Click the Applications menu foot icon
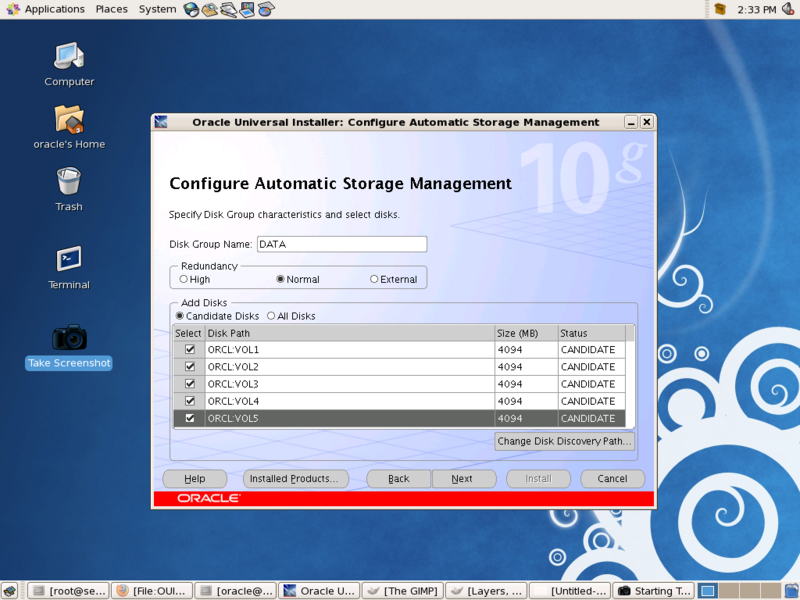Image resolution: width=800 pixels, height=600 pixels. point(12,9)
